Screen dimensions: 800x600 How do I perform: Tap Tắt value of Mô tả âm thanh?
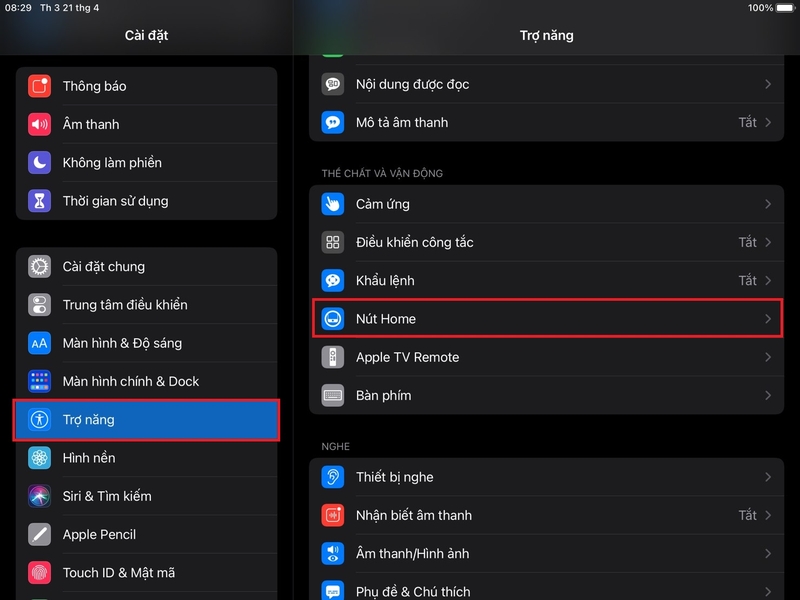click(747, 122)
